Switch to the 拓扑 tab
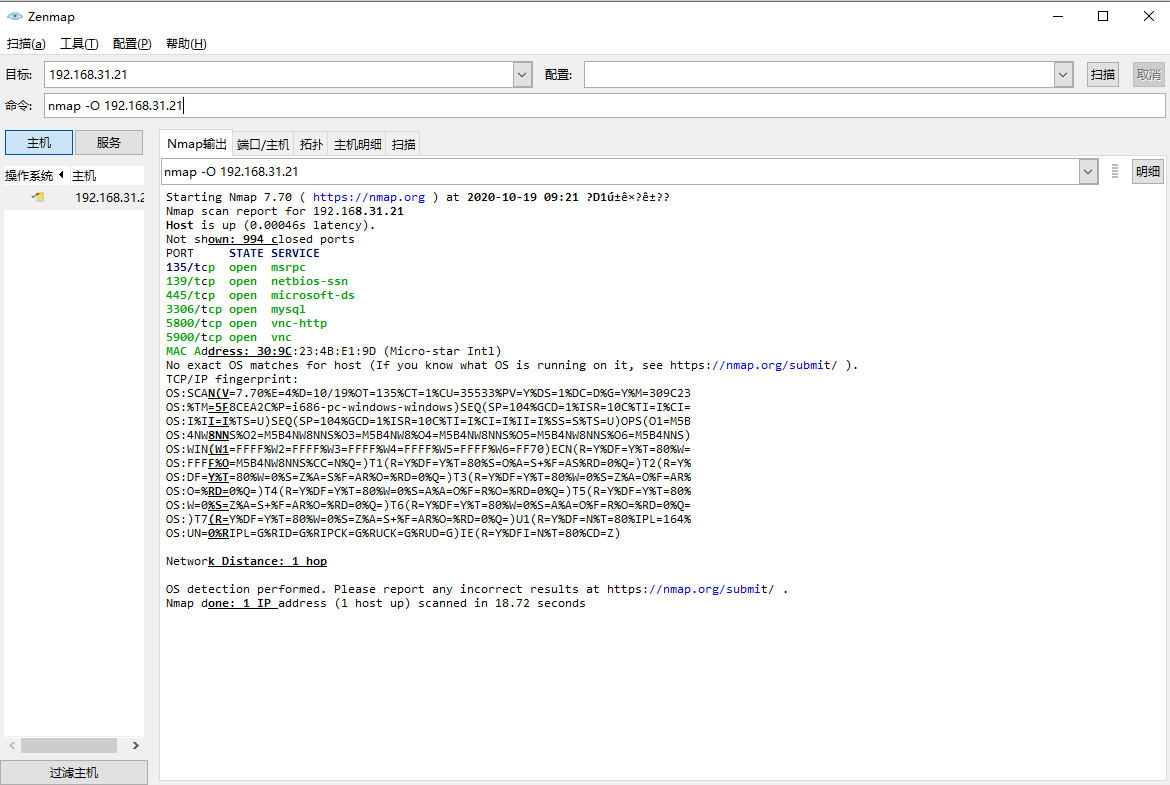 (311, 145)
